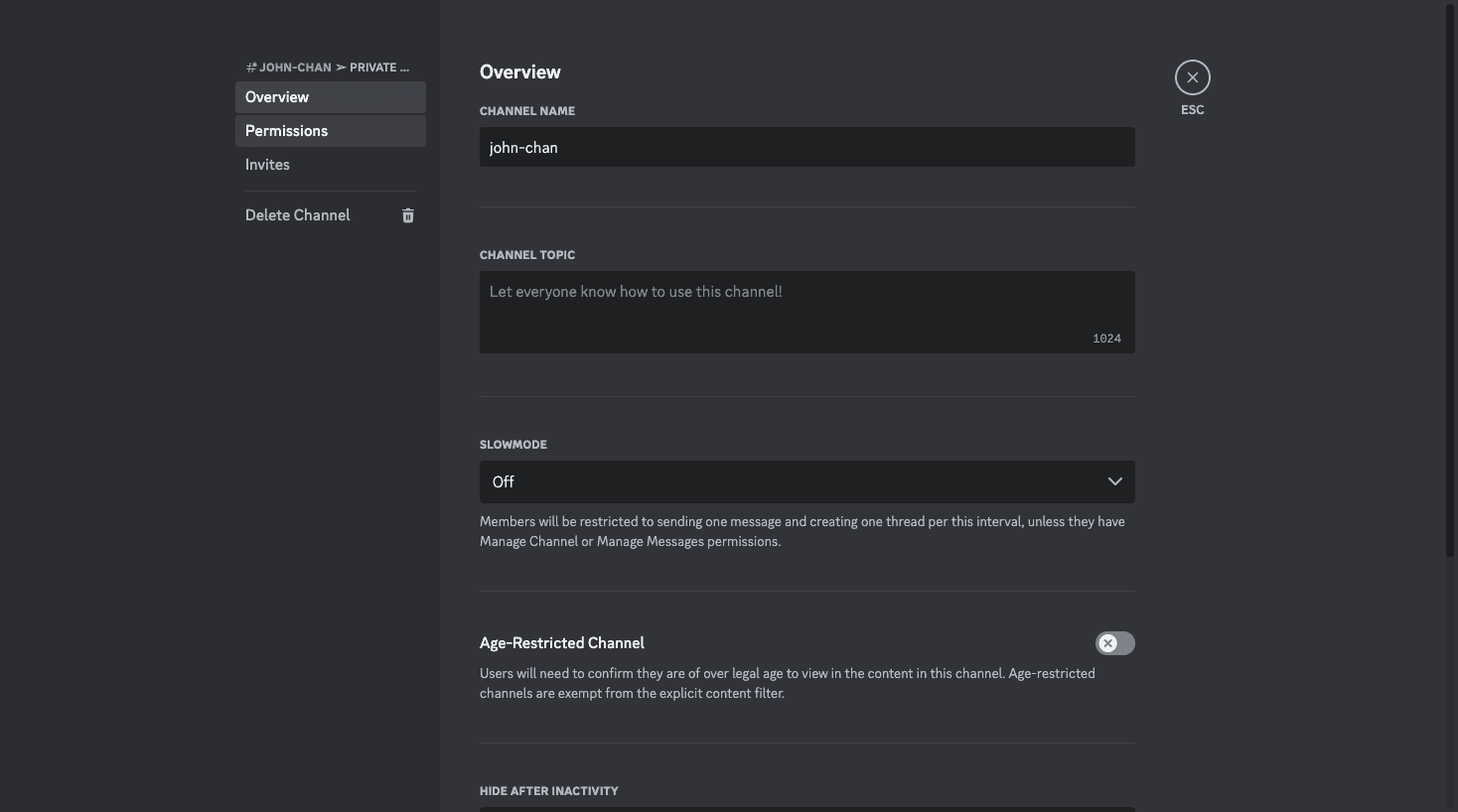Close settings with the ESC circle button

1193,77
